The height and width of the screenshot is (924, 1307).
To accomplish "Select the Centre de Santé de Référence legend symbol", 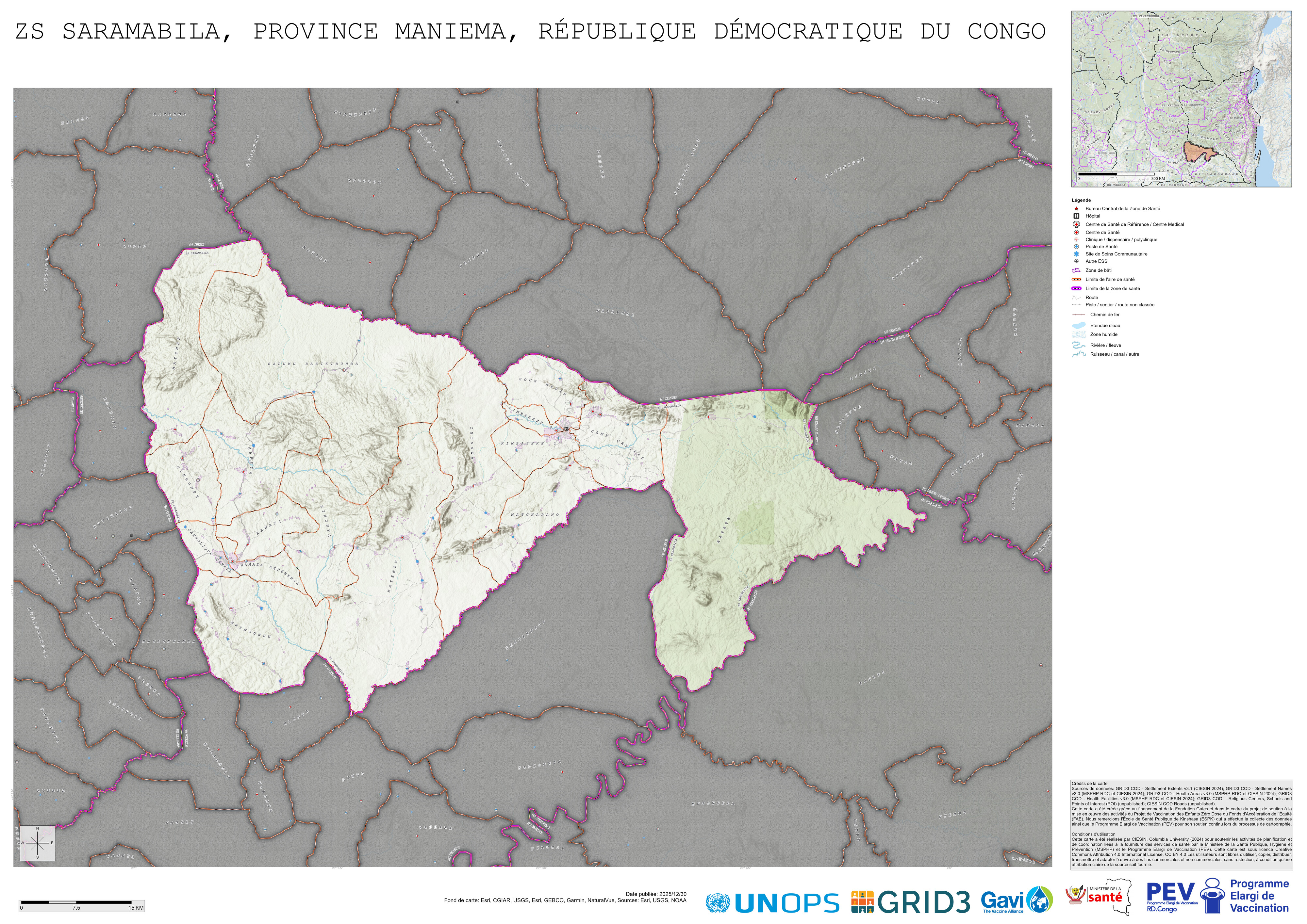I will click(x=1076, y=224).
